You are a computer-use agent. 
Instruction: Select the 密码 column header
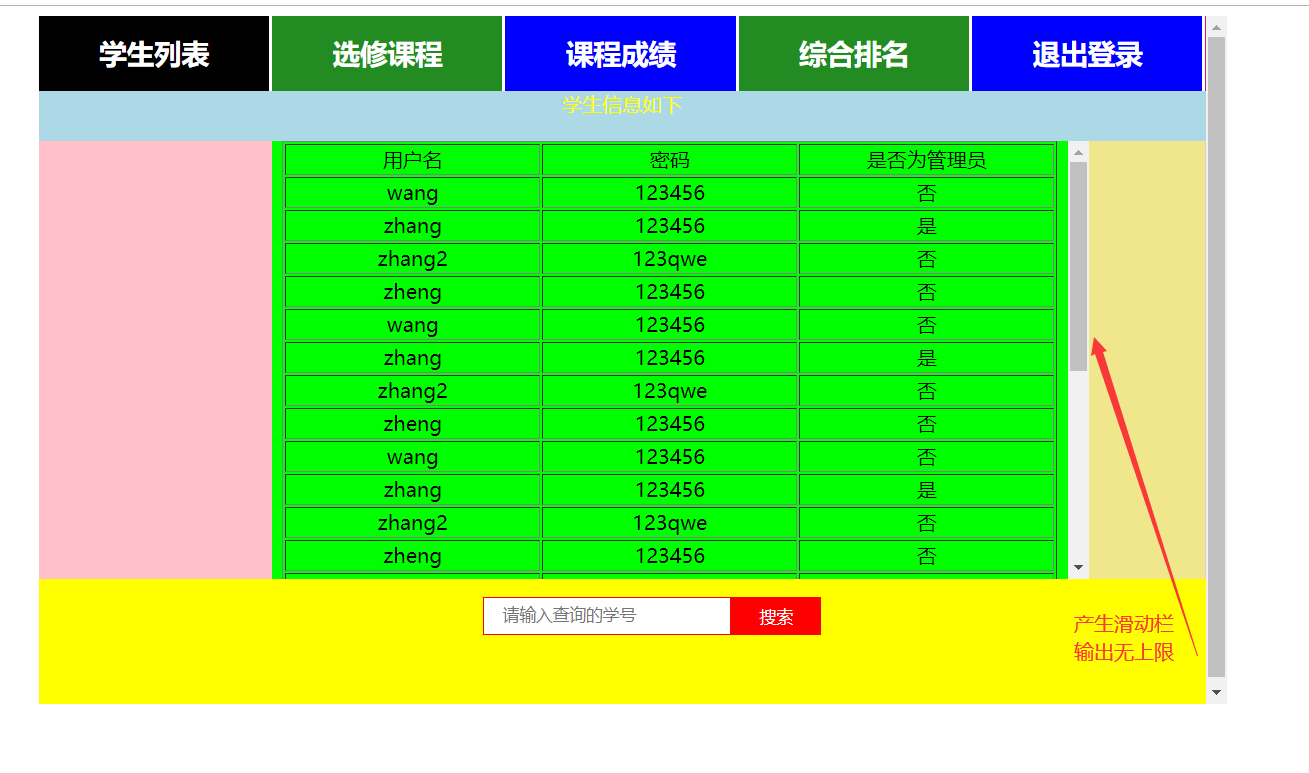669,159
